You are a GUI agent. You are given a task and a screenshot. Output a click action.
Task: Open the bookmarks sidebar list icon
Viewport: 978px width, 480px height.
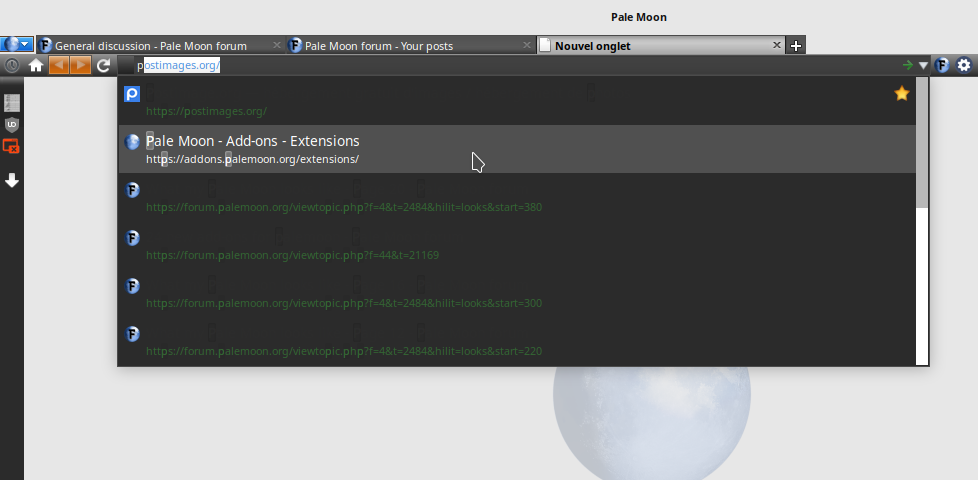point(12,103)
